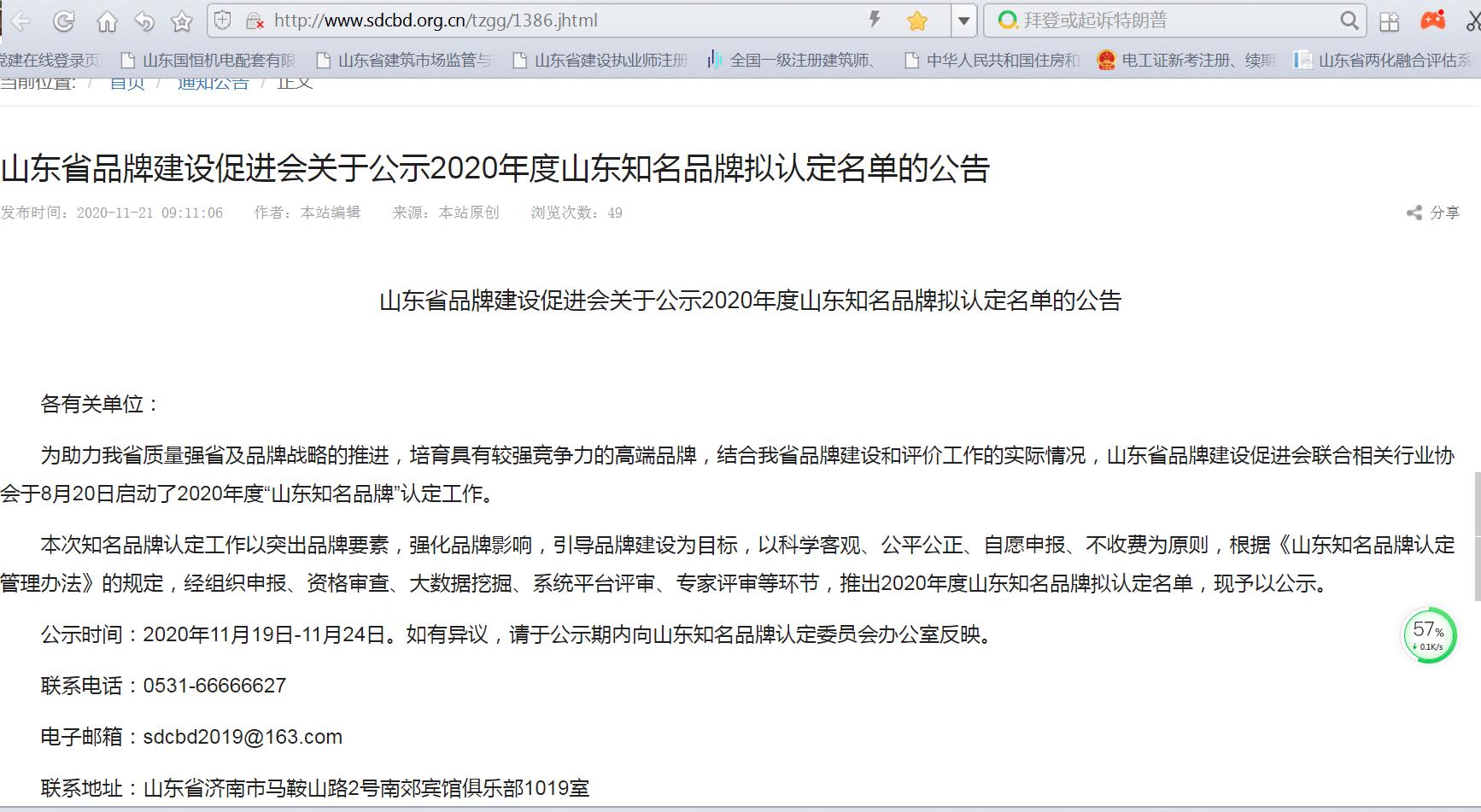Click the 首页 breadcrumb link
The image size is (1481, 812).
tap(127, 83)
